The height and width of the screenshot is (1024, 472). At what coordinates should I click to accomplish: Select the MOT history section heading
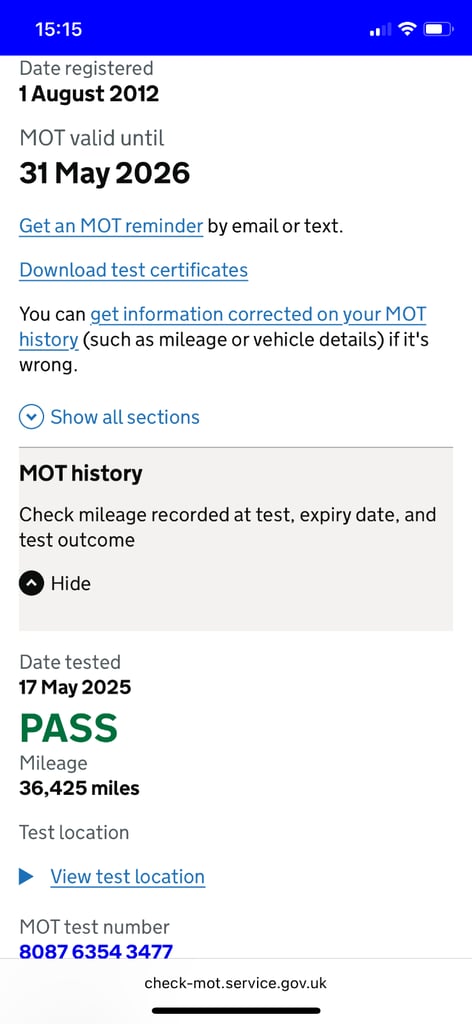pyautogui.click(x=80, y=473)
